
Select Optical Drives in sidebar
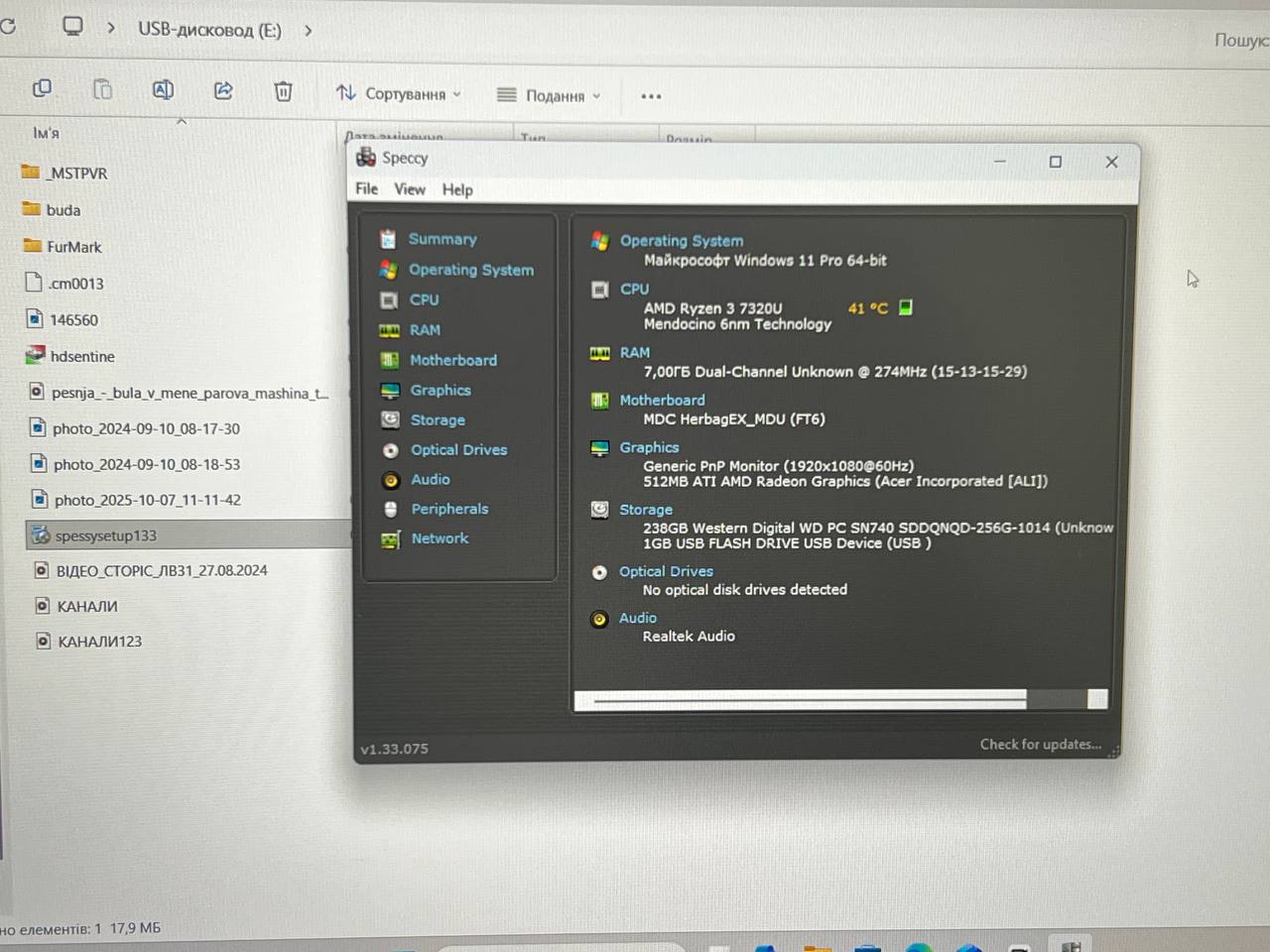[x=458, y=449]
